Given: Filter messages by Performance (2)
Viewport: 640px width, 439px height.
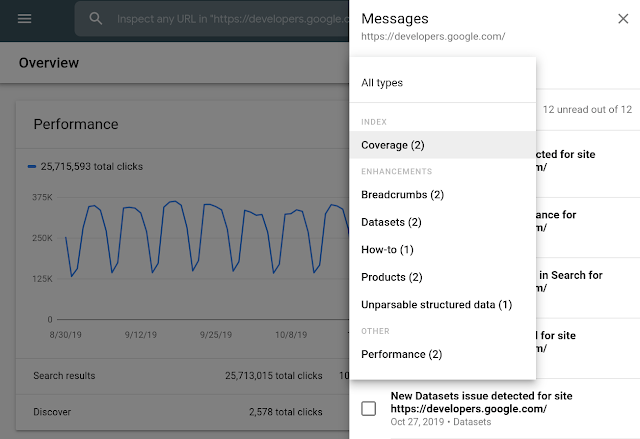Looking at the screenshot, I should (401, 354).
